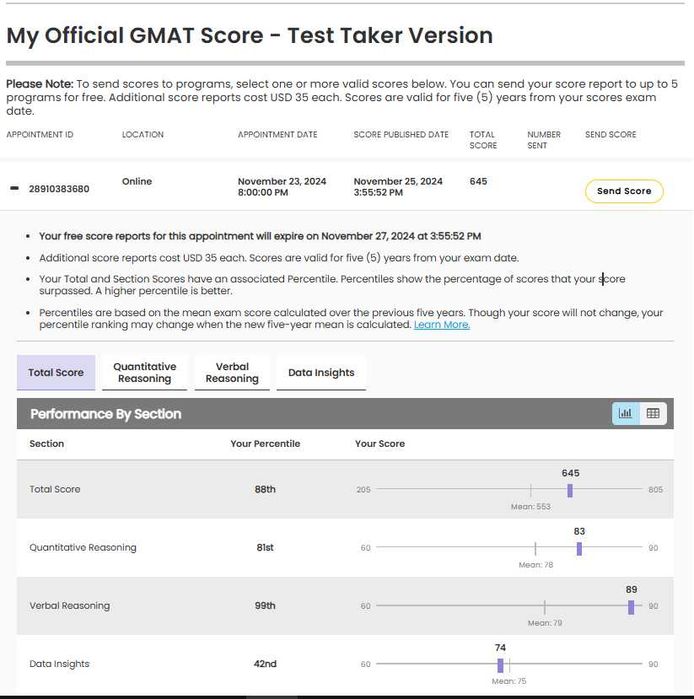Click the SEND SCORE column header

(611, 135)
